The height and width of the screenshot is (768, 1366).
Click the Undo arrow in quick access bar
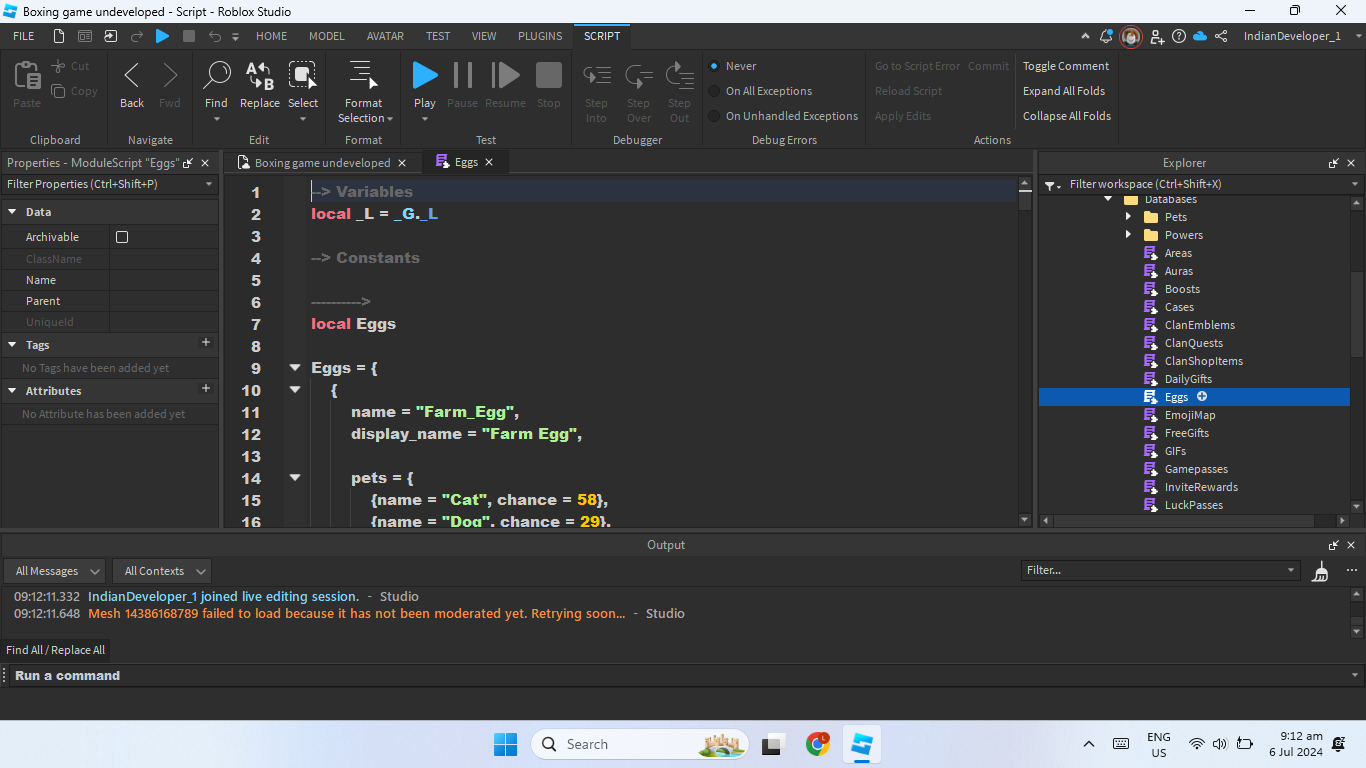(x=214, y=36)
